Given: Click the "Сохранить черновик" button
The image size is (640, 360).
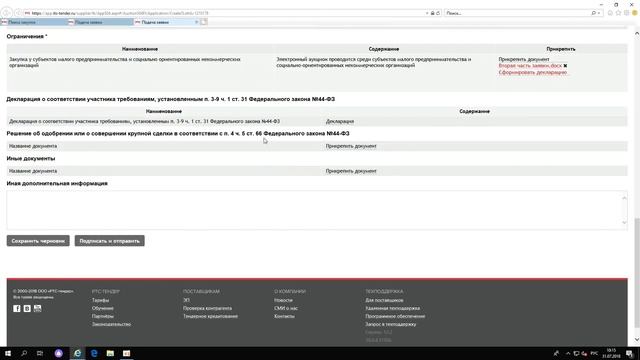Looking at the screenshot, I should point(38,241).
